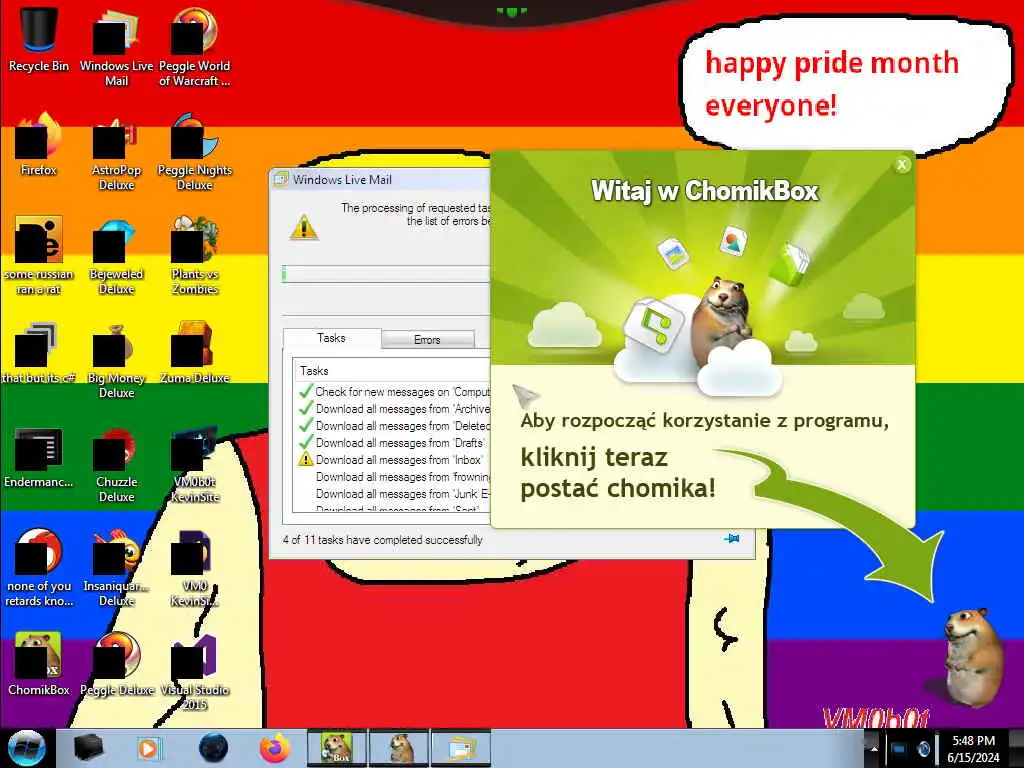Click '4 of 11 tasks have completed' status text
The image size is (1024, 768).
tap(383, 540)
